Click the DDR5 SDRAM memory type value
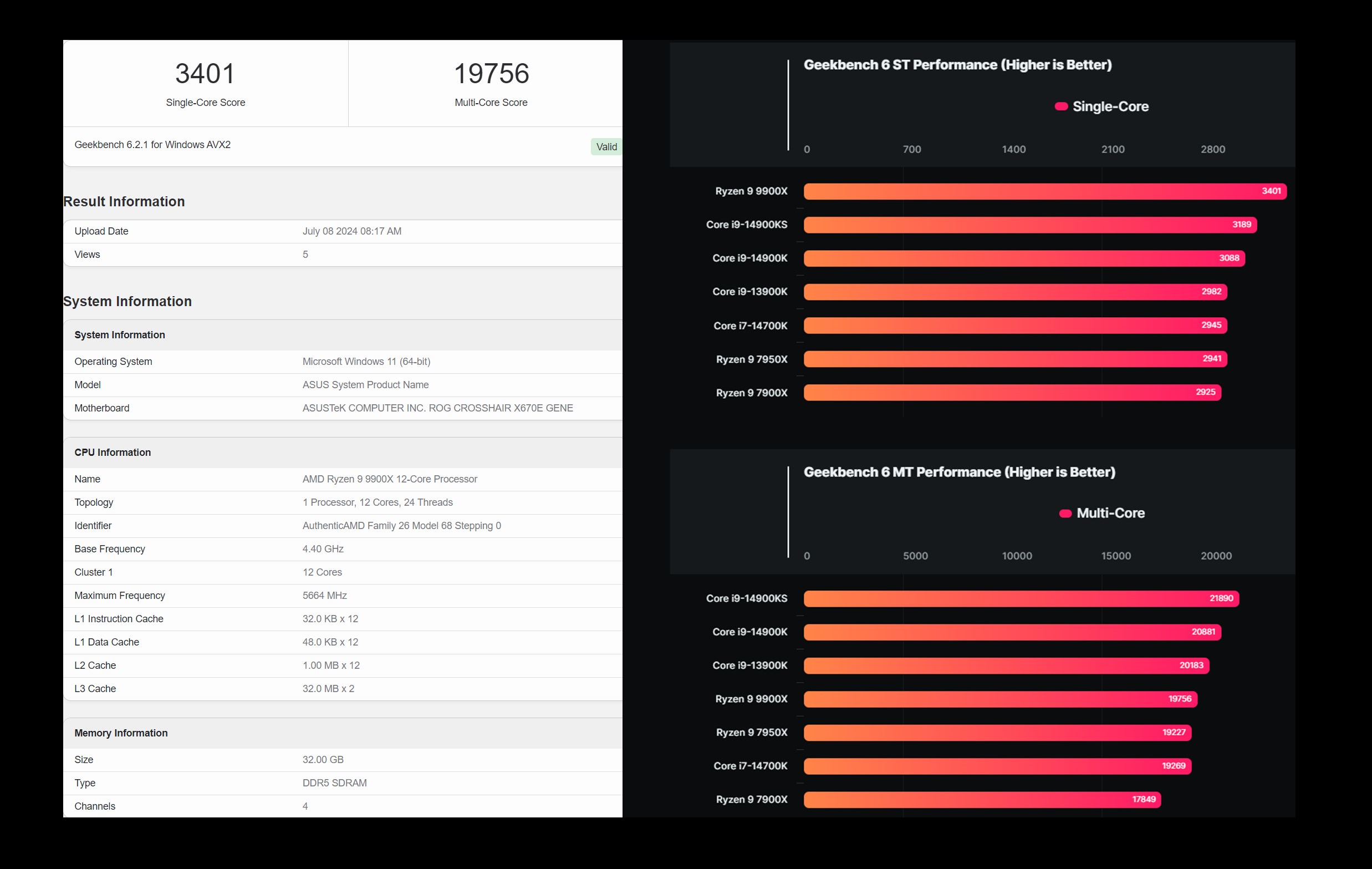This screenshot has width=1372, height=869. pyautogui.click(x=334, y=783)
